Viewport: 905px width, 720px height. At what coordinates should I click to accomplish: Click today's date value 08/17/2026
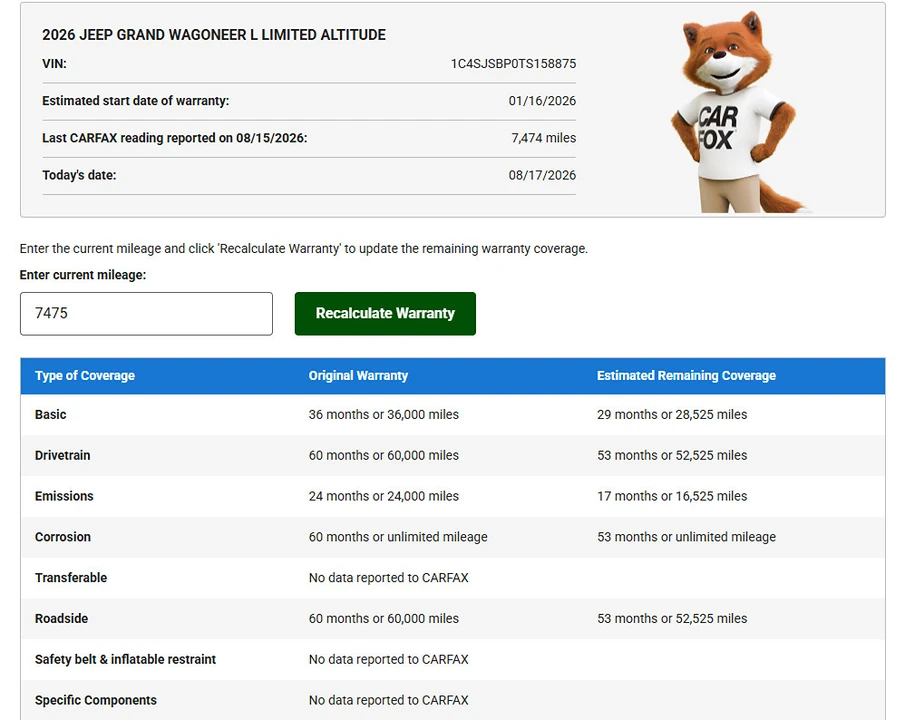click(x=542, y=176)
